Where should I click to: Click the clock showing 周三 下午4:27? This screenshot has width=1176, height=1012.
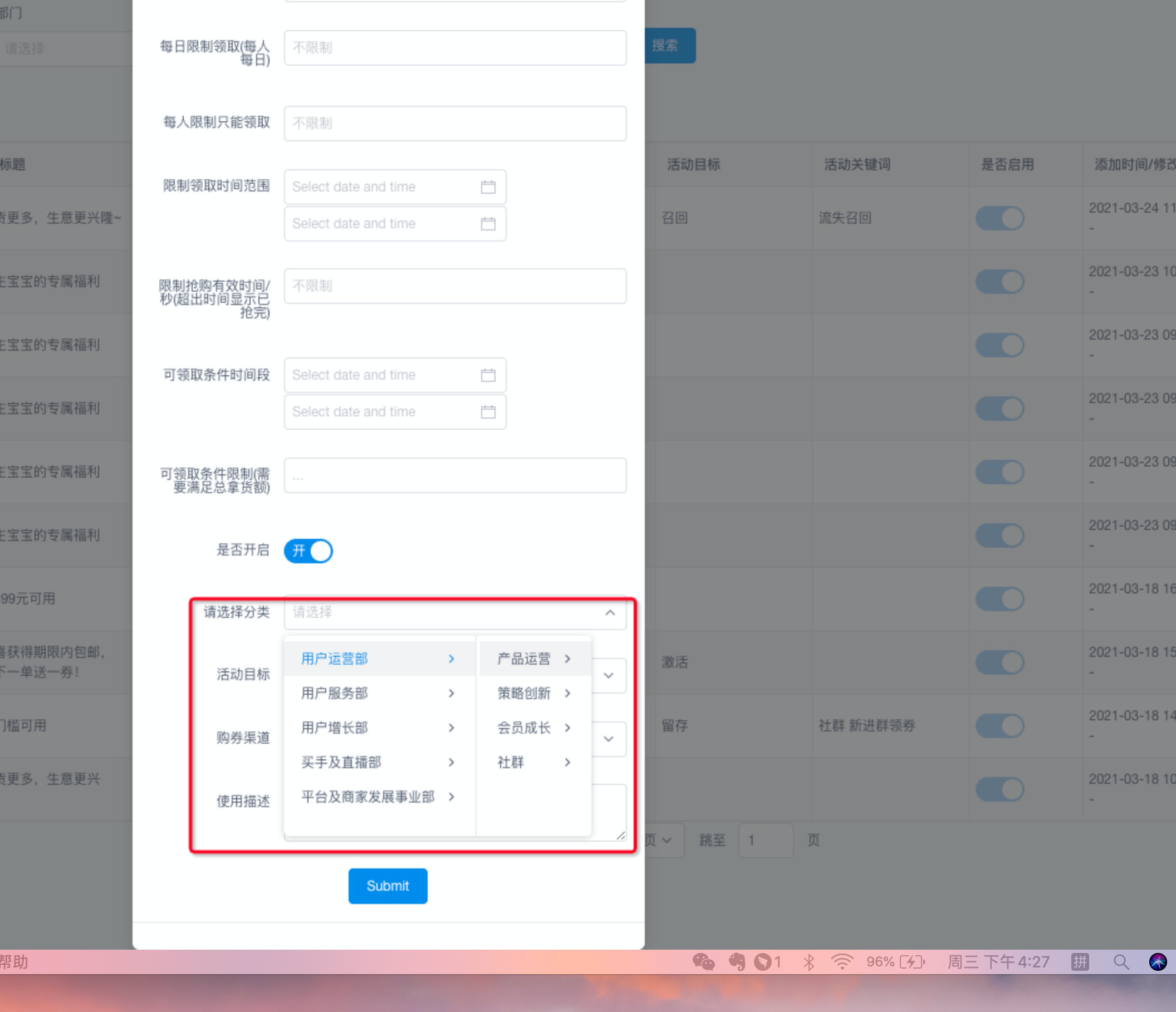pos(998,961)
